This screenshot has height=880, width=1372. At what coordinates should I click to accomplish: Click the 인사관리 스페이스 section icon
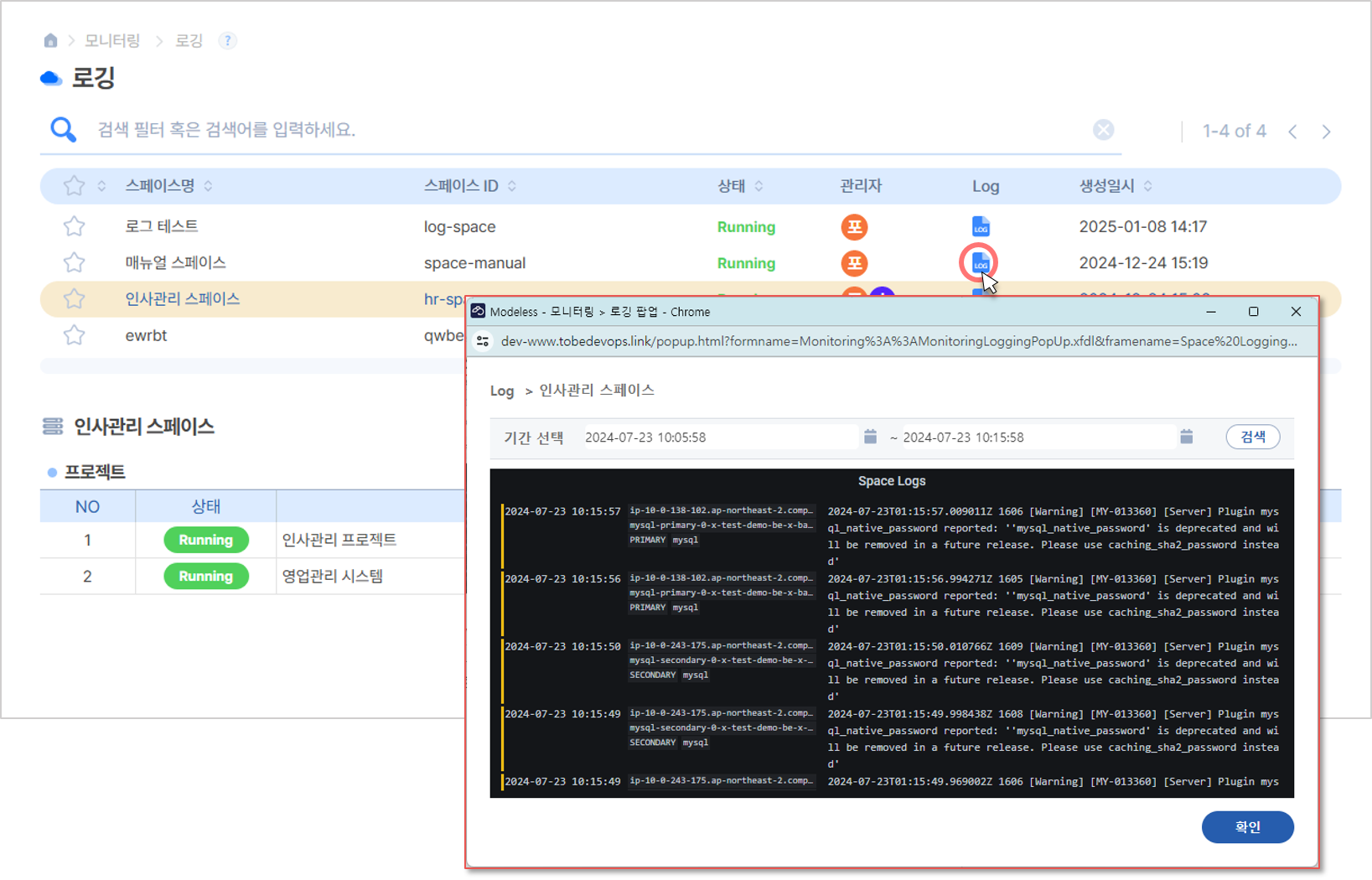pyautogui.click(x=53, y=426)
